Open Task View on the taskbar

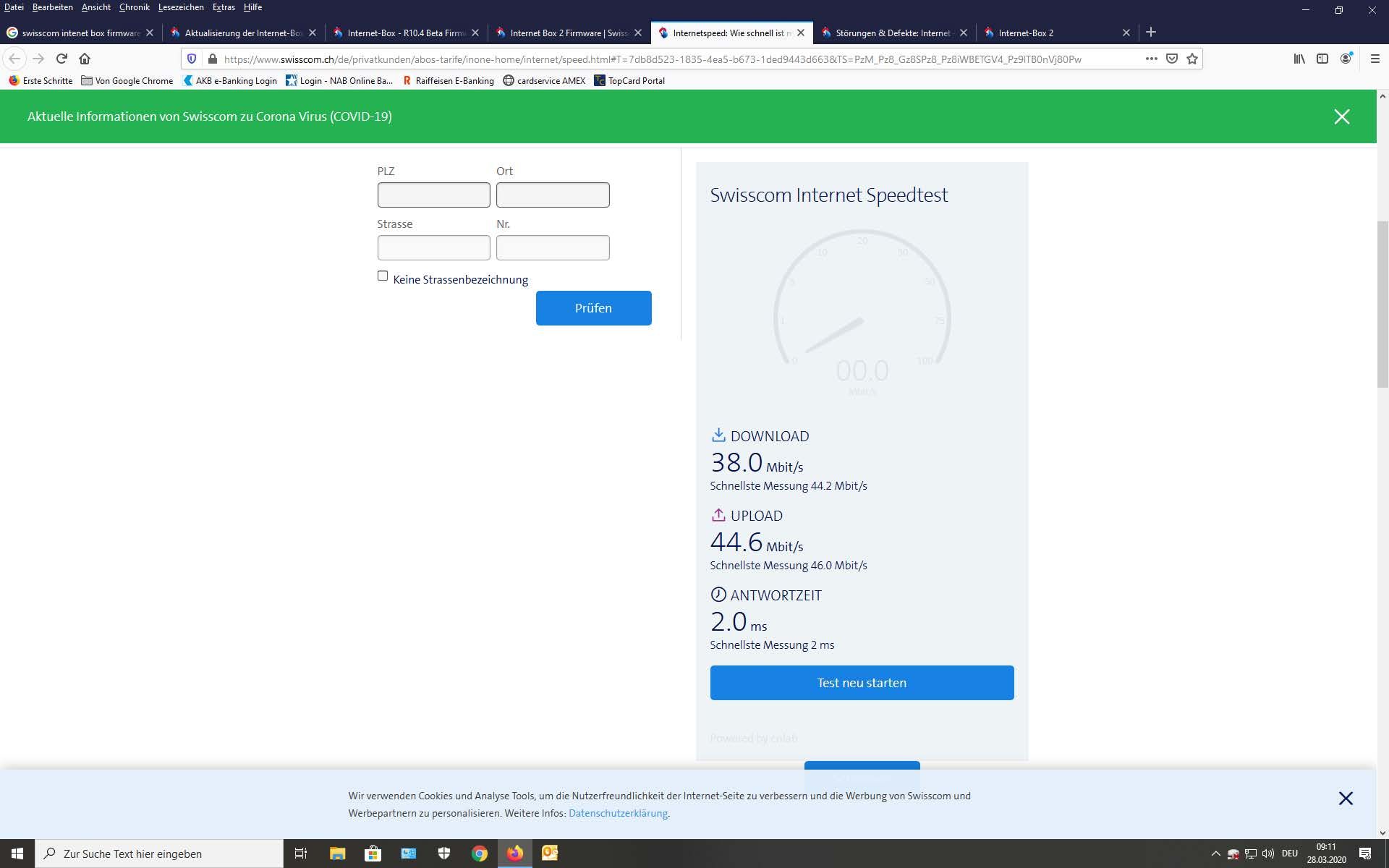click(301, 854)
